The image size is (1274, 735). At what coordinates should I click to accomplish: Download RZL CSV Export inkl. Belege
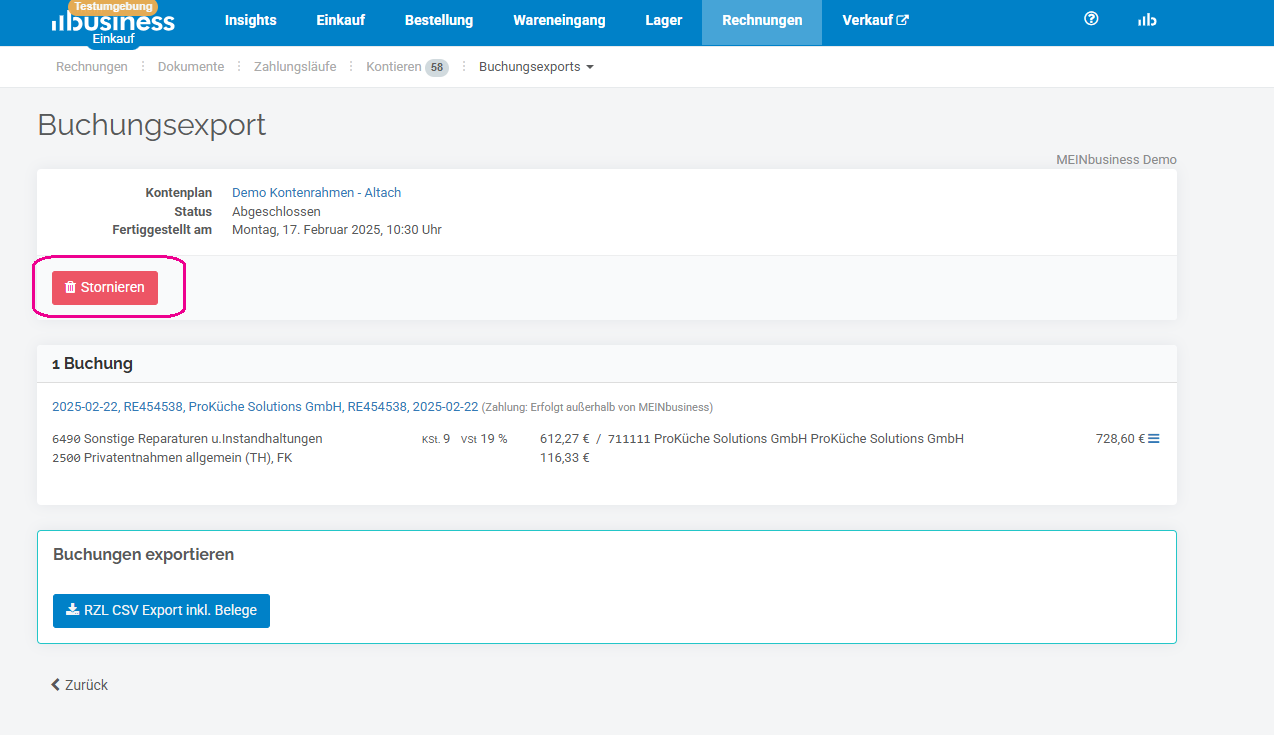pos(161,610)
